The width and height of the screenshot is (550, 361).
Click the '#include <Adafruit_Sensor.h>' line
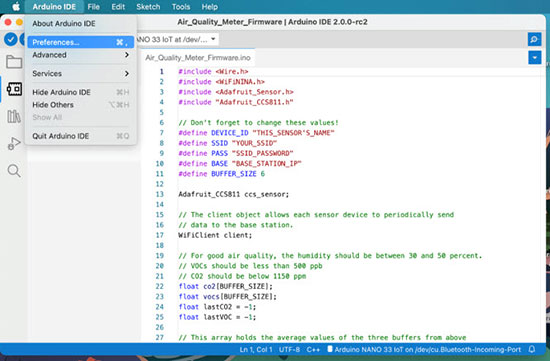[x=236, y=92]
